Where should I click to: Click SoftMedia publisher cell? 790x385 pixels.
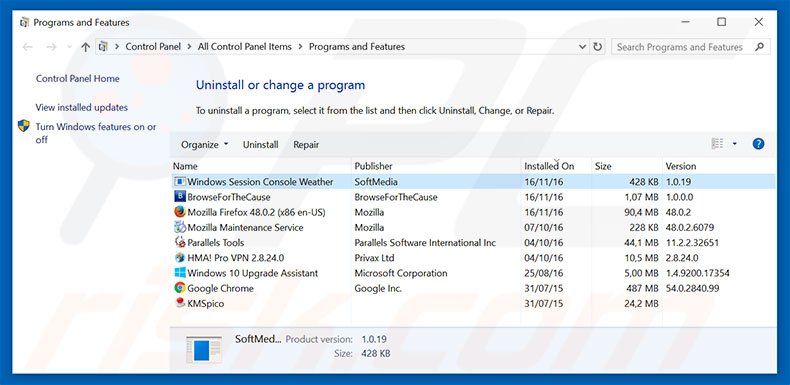[376, 182]
